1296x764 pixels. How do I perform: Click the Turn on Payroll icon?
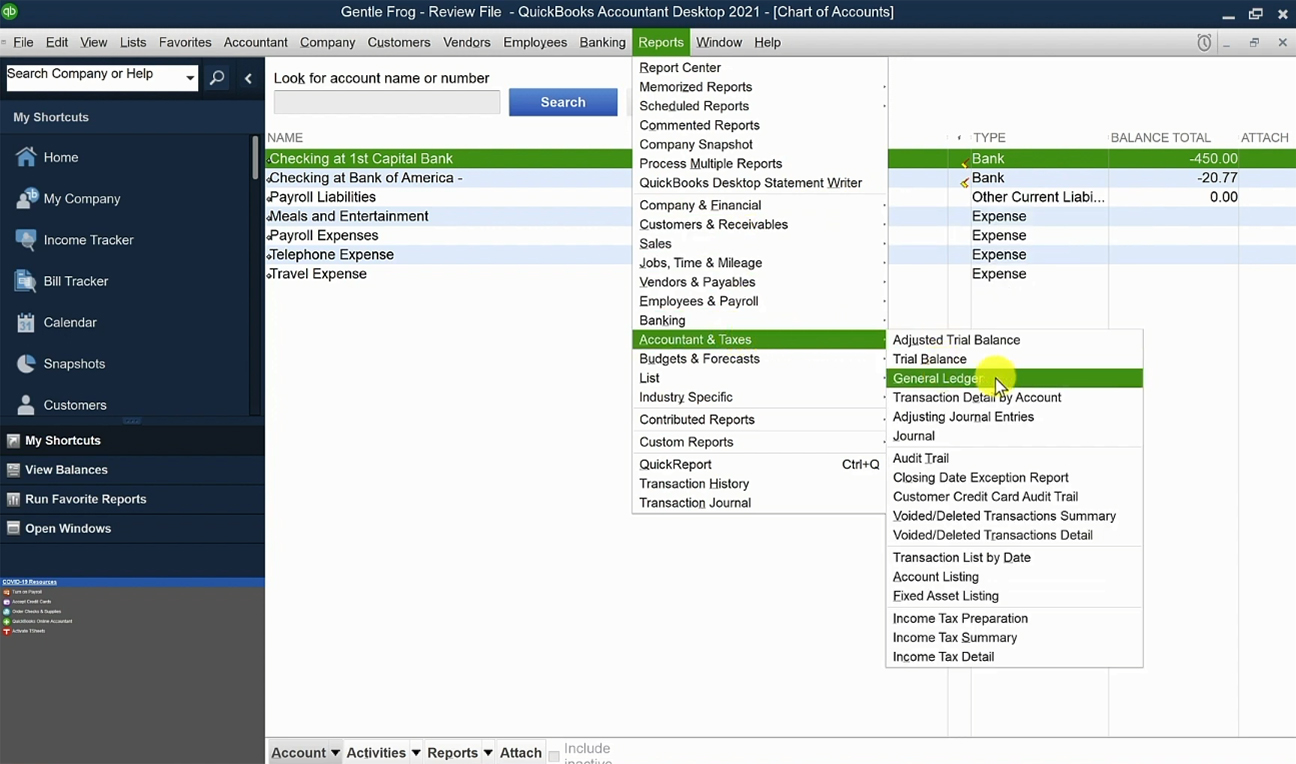point(7,592)
